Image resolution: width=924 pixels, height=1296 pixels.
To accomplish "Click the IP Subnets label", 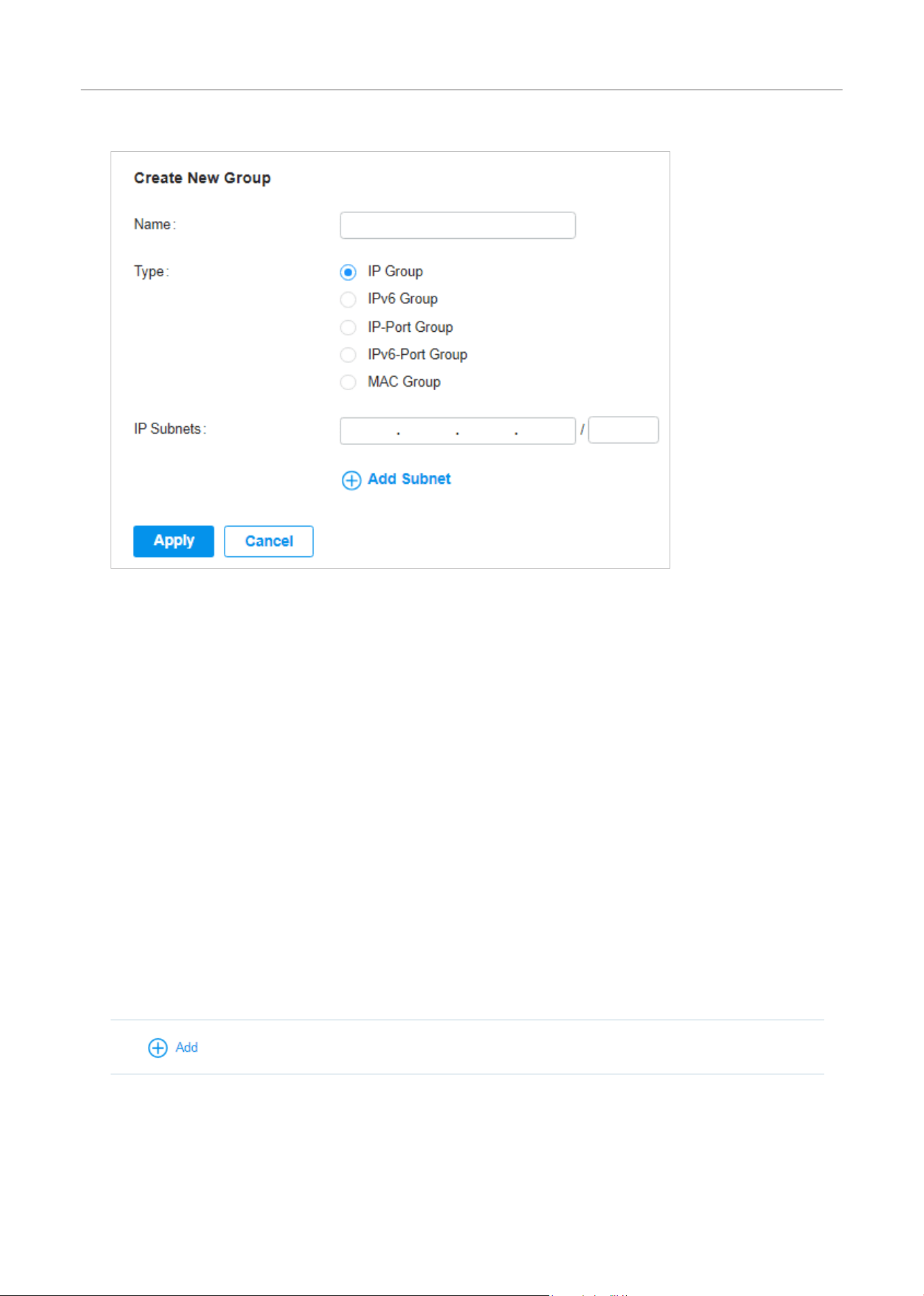I will [170, 430].
